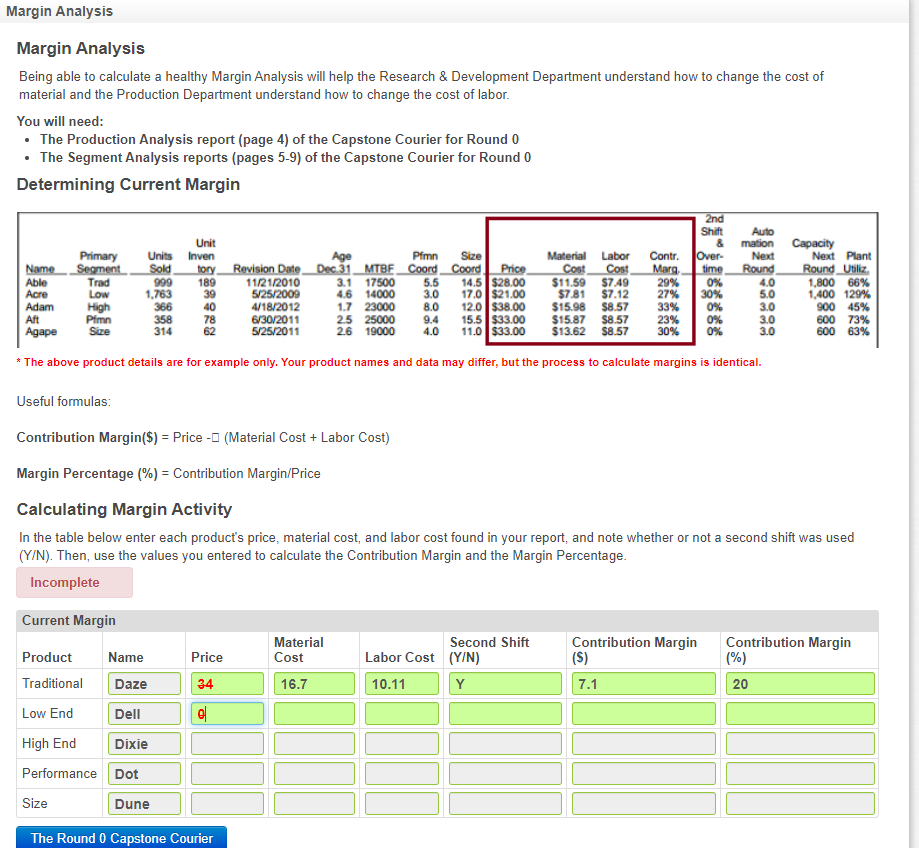
Task: Click the Dune contribution margin dollar field
Action: [x=642, y=803]
